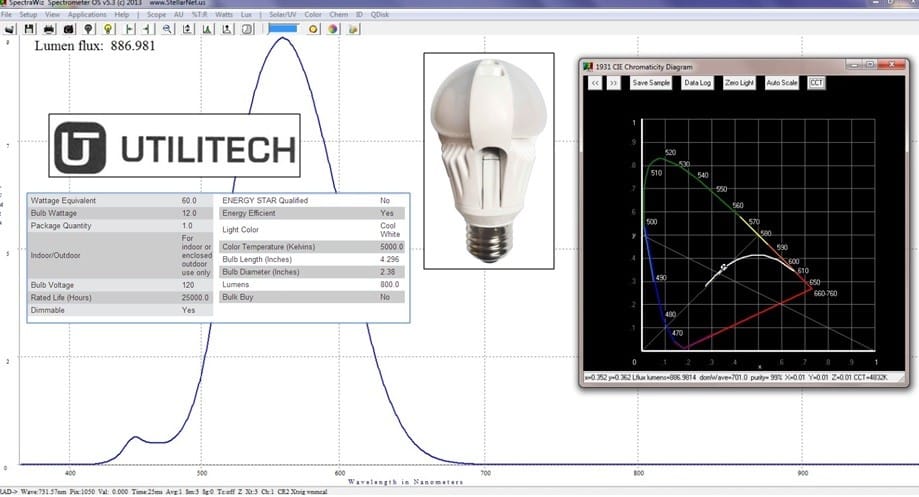The height and width of the screenshot is (497, 919).
Task: Click the 'Wattage Equivalent' table row
Action: coord(120,200)
